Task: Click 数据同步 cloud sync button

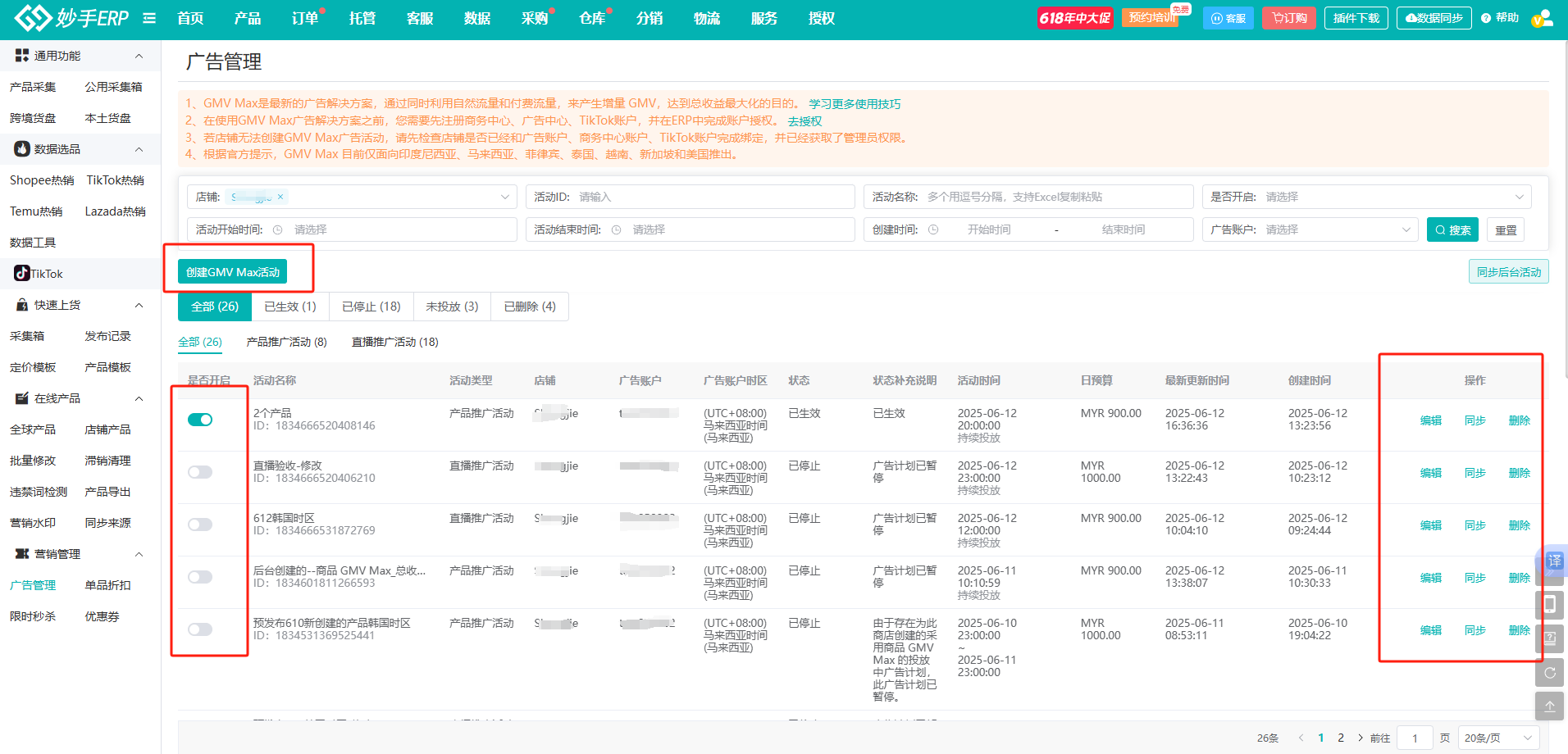Action: 1434,18
